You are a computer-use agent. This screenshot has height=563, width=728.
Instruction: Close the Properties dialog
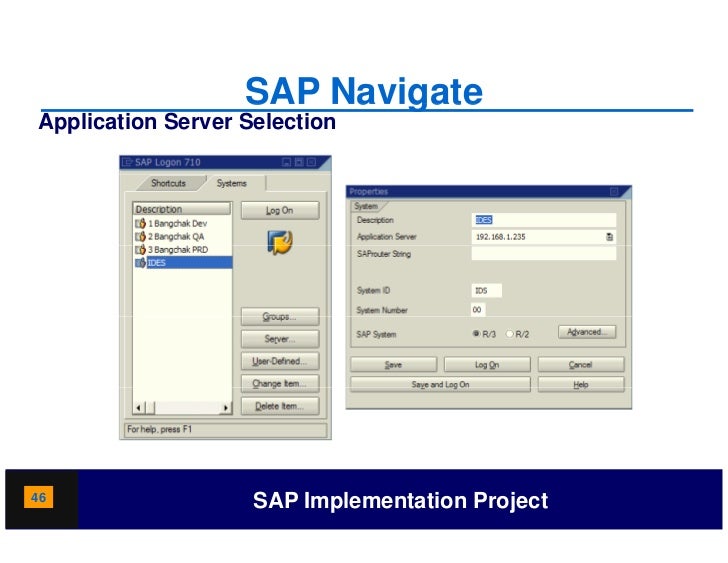[x=614, y=192]
